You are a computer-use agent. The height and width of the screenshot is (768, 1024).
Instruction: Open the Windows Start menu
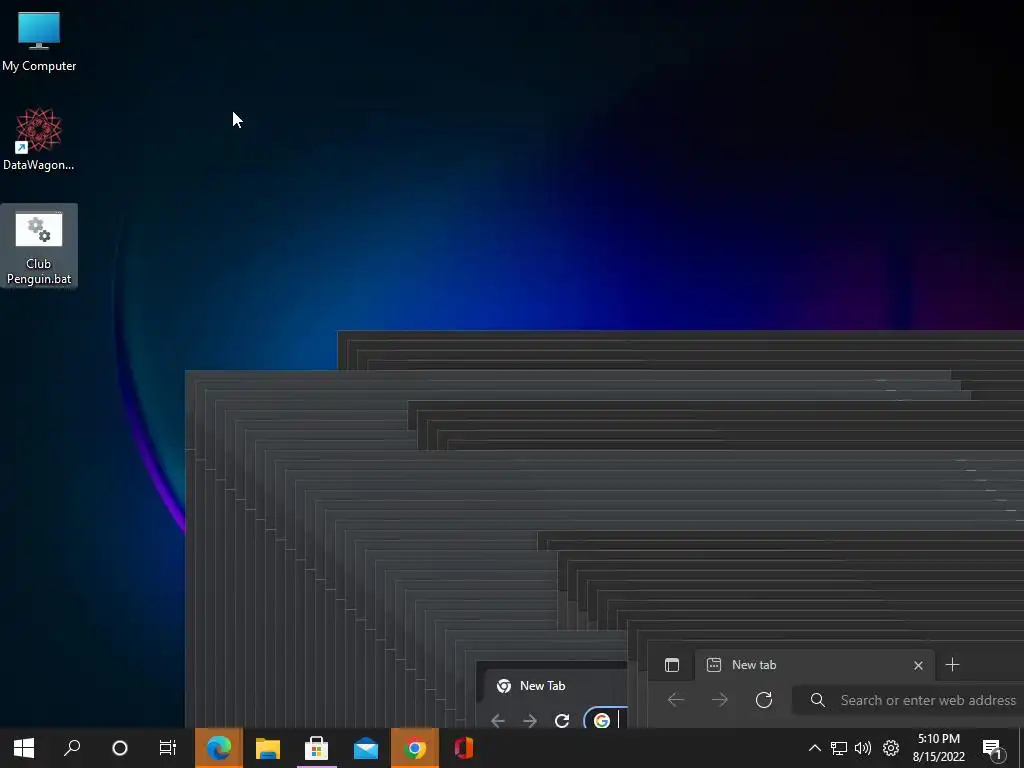click(x=24, y=748)
